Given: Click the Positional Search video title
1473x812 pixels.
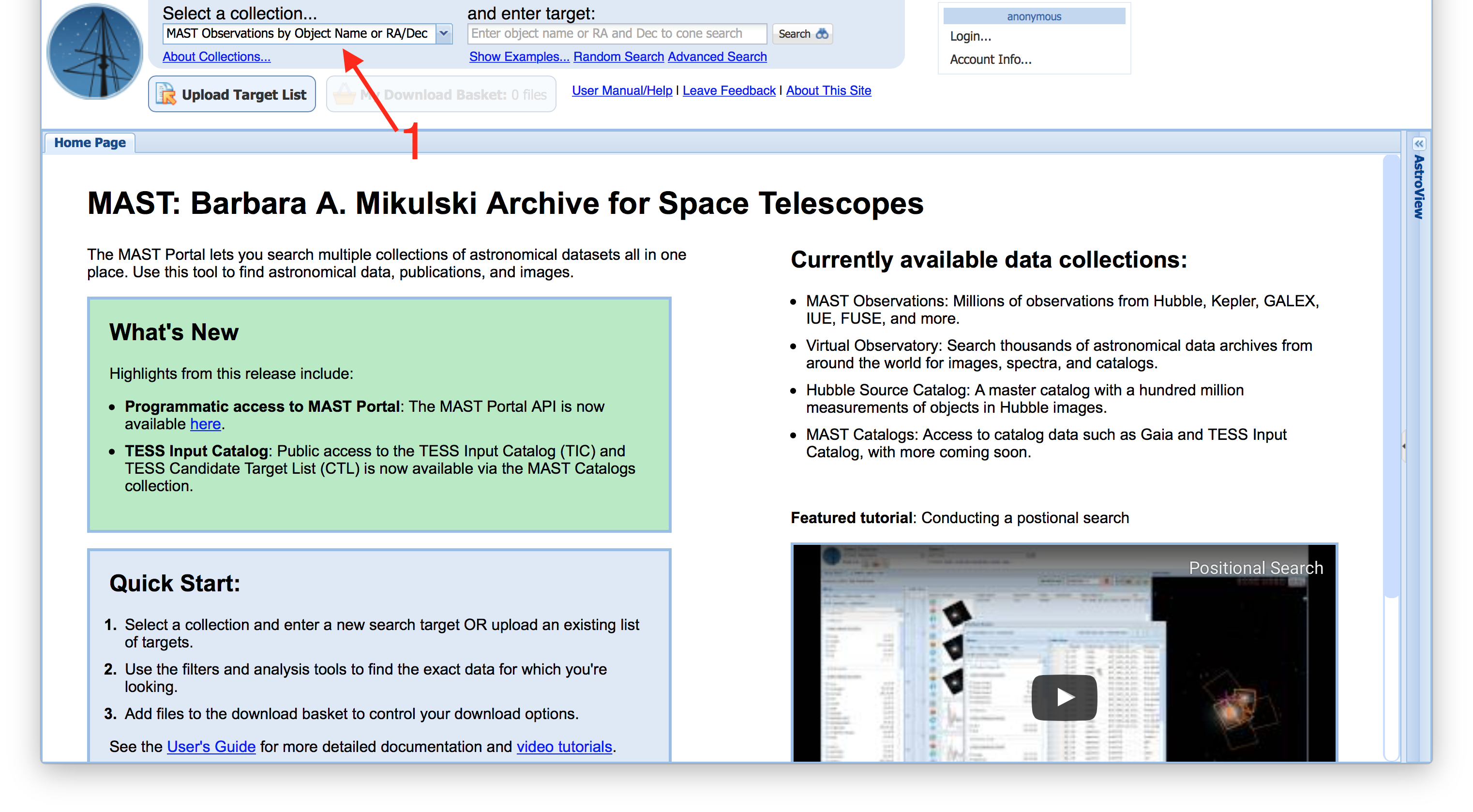Looking at the screenshot, I should [1256, 568].
